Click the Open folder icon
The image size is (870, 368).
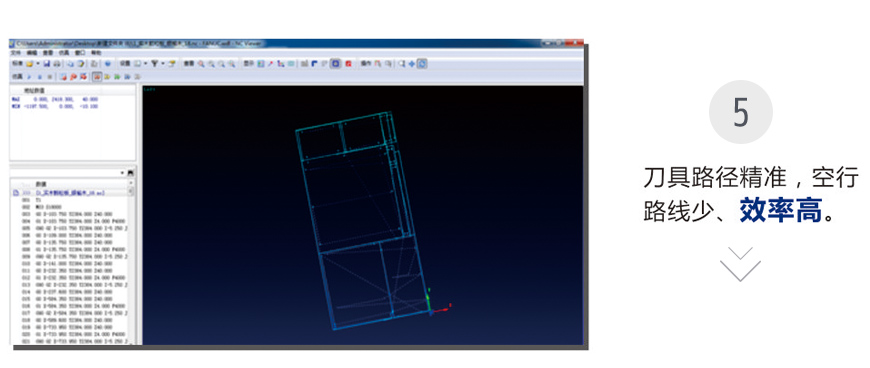[29, 64]
